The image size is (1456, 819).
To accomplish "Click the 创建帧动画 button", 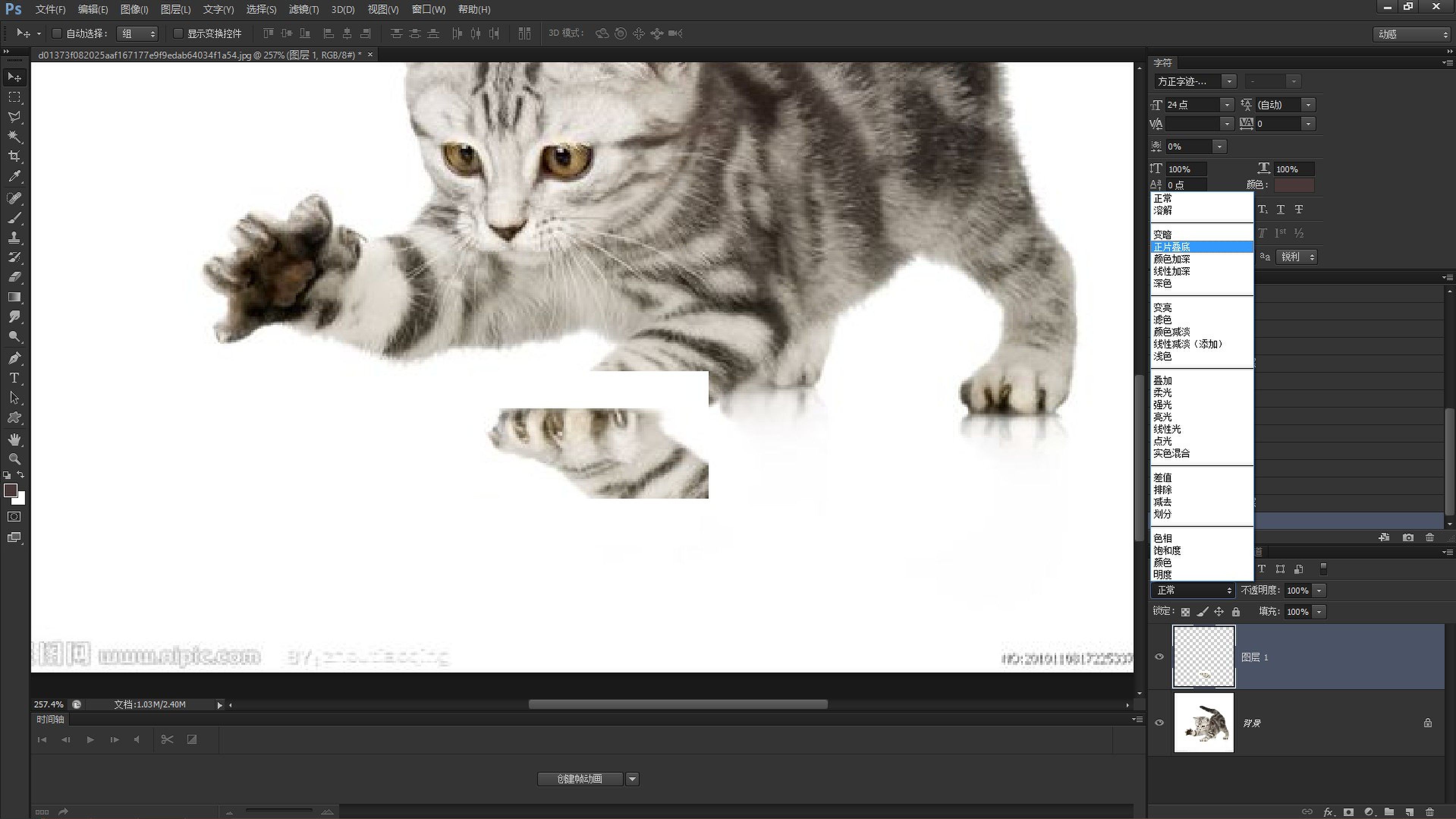I will click(580, 779).
